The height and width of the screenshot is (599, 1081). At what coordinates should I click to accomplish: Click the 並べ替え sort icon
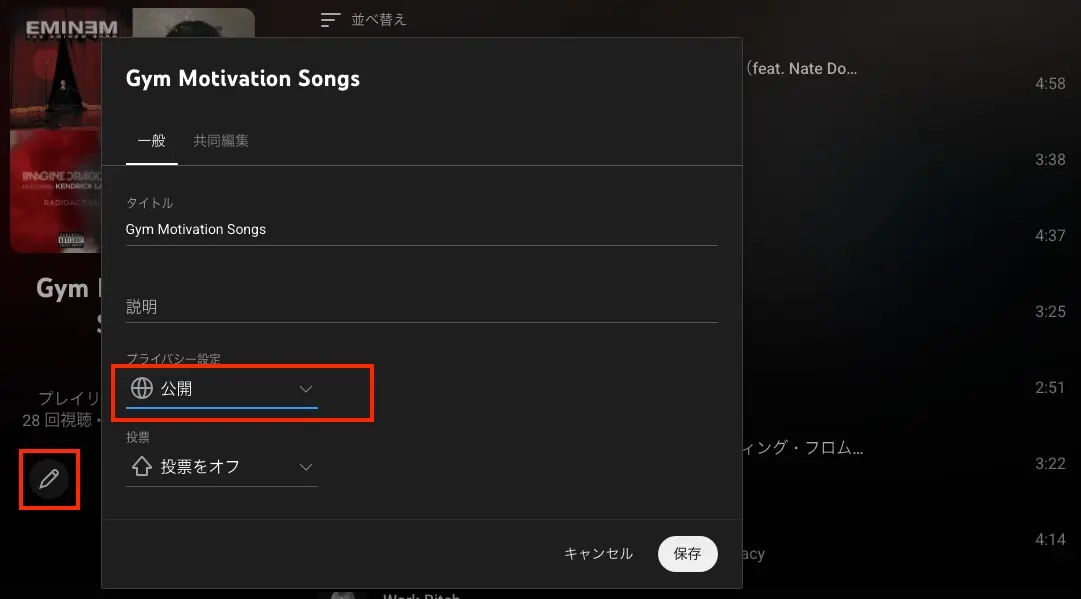330,18
